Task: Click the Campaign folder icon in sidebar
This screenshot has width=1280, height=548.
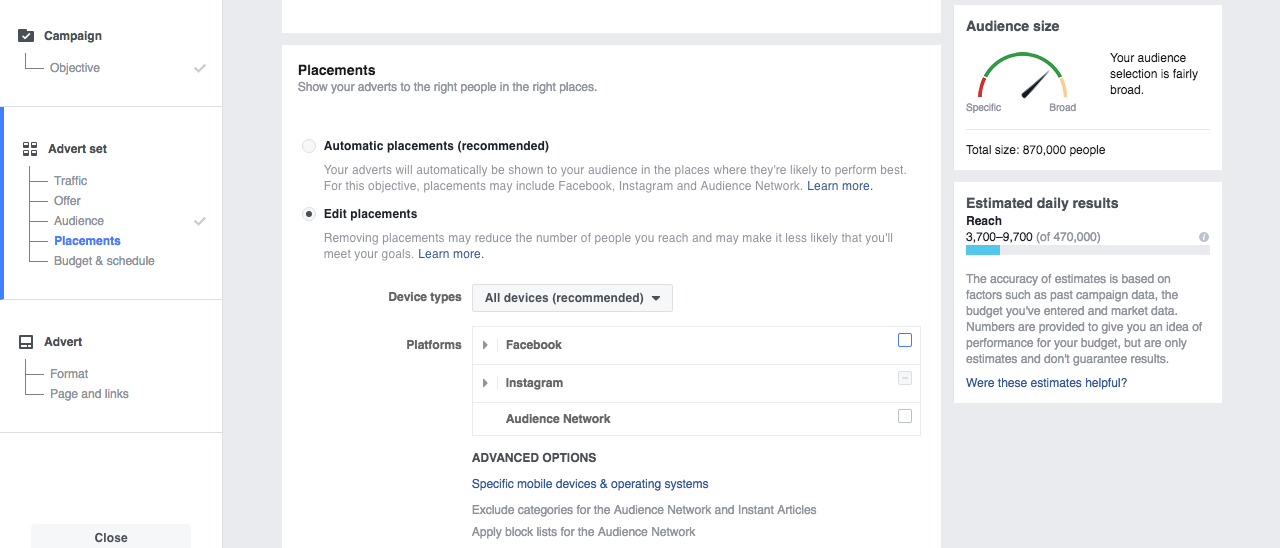Action: click(27, 36)
